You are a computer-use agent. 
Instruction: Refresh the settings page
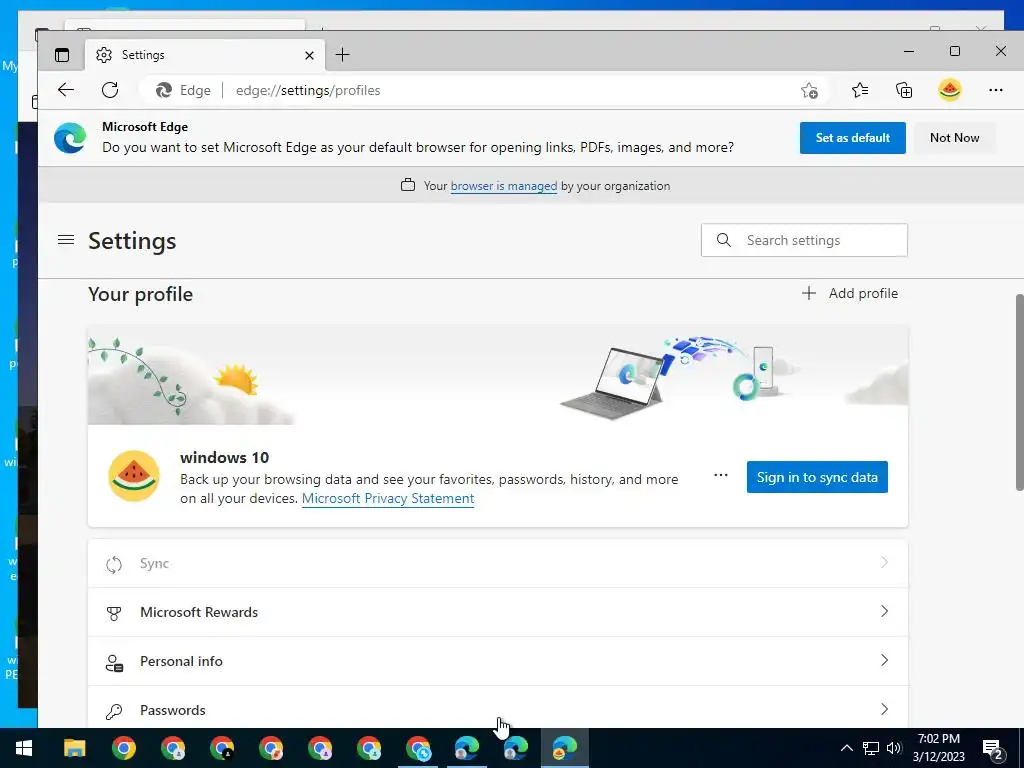pos(110,90)
